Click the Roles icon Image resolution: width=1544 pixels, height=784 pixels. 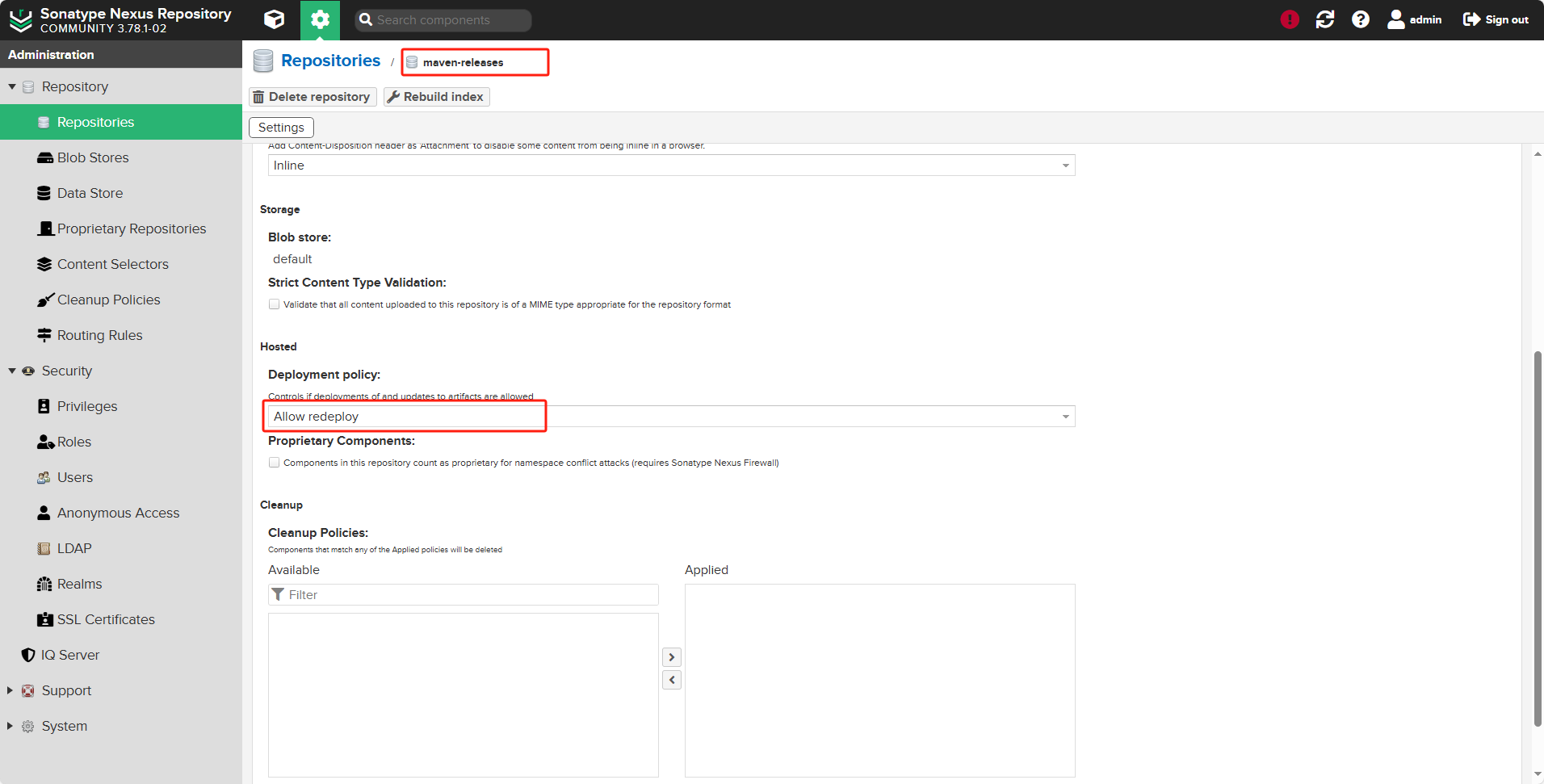pos(46,442)
